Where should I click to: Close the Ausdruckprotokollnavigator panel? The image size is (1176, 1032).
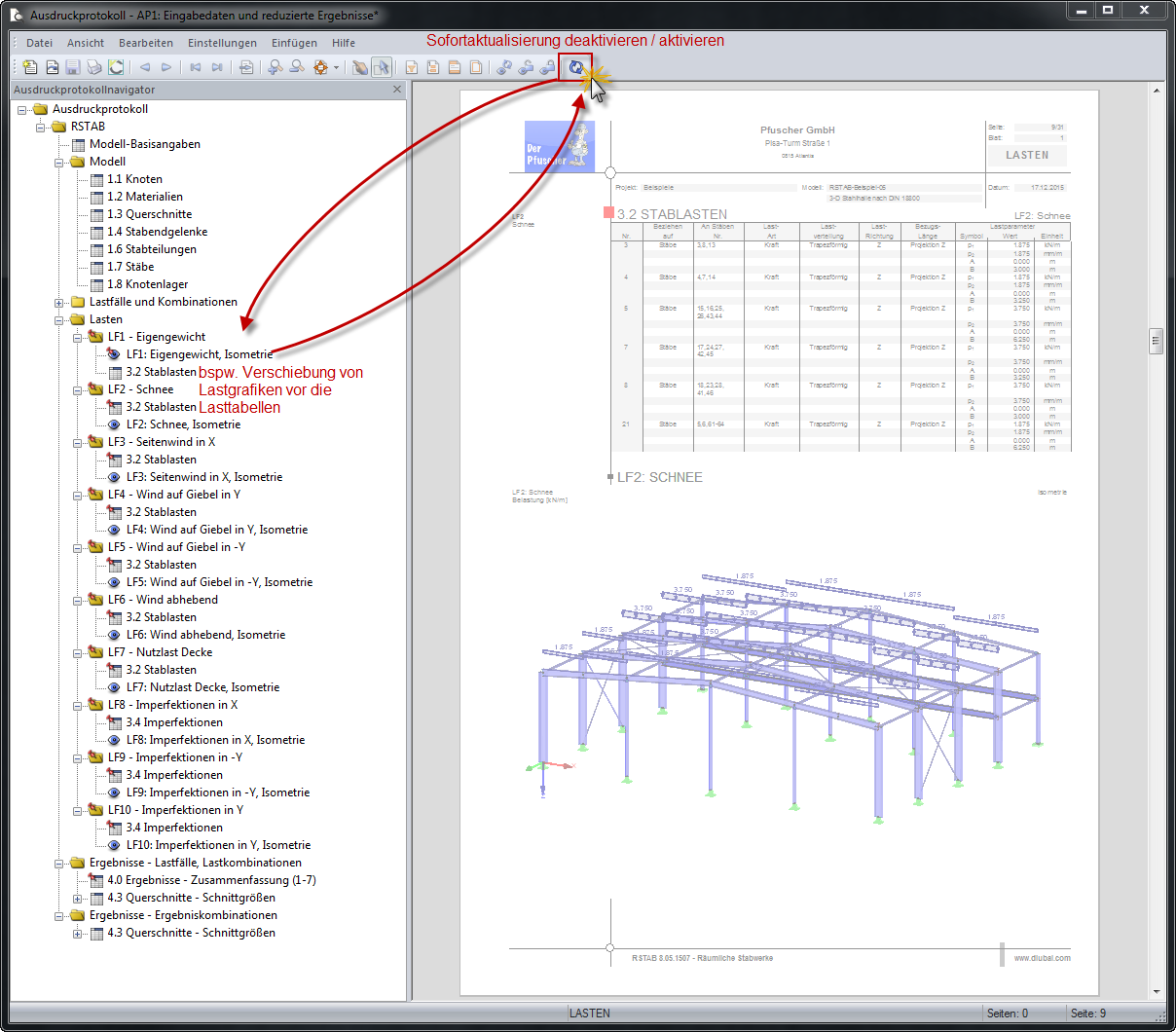tap(397, 89)
